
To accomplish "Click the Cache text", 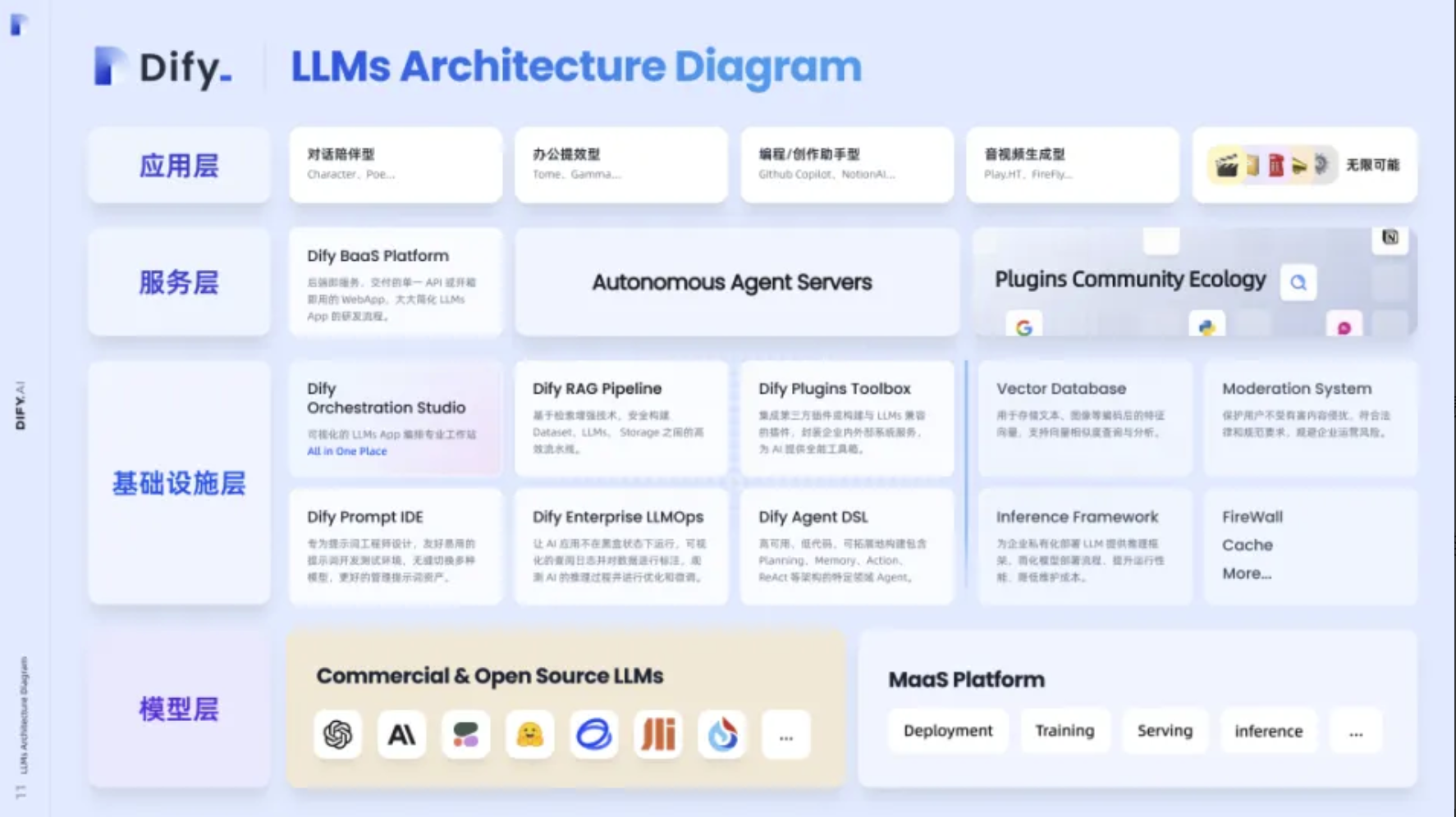I will point(1247,545).
